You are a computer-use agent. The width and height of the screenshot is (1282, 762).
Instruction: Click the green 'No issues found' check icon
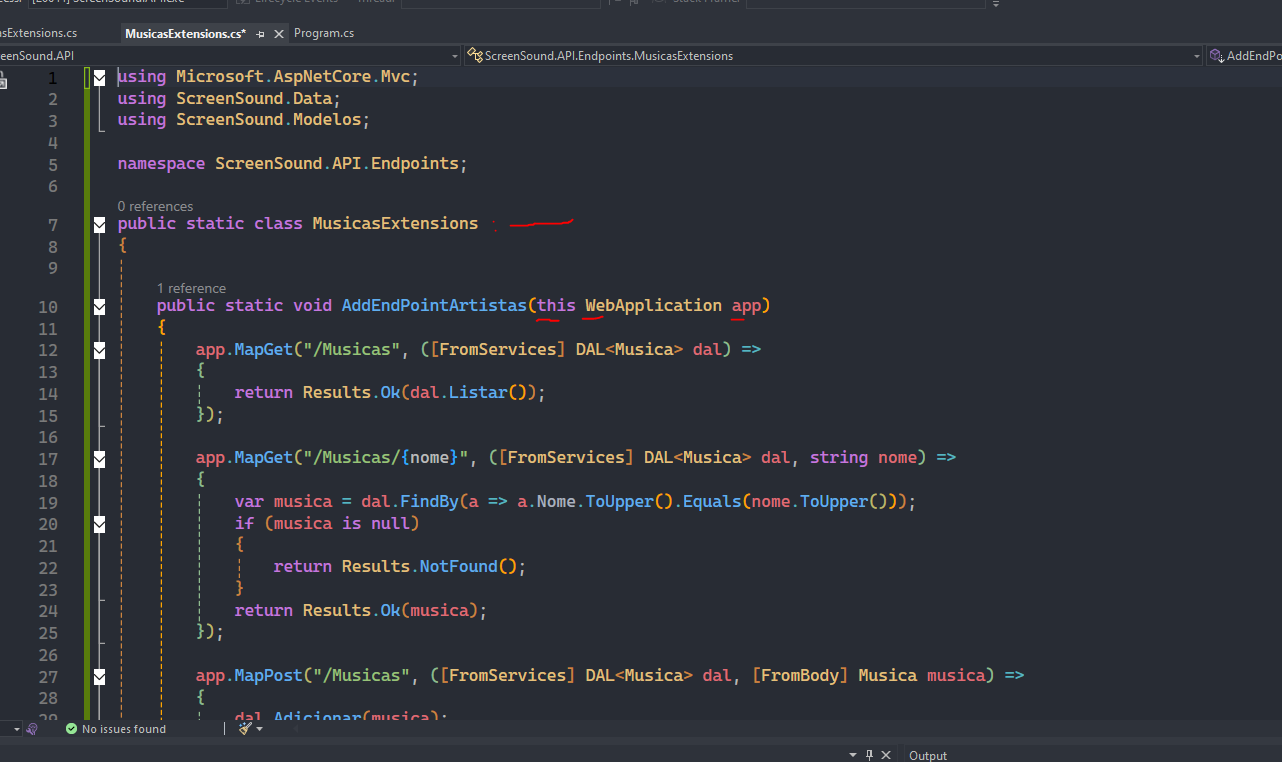71,729
